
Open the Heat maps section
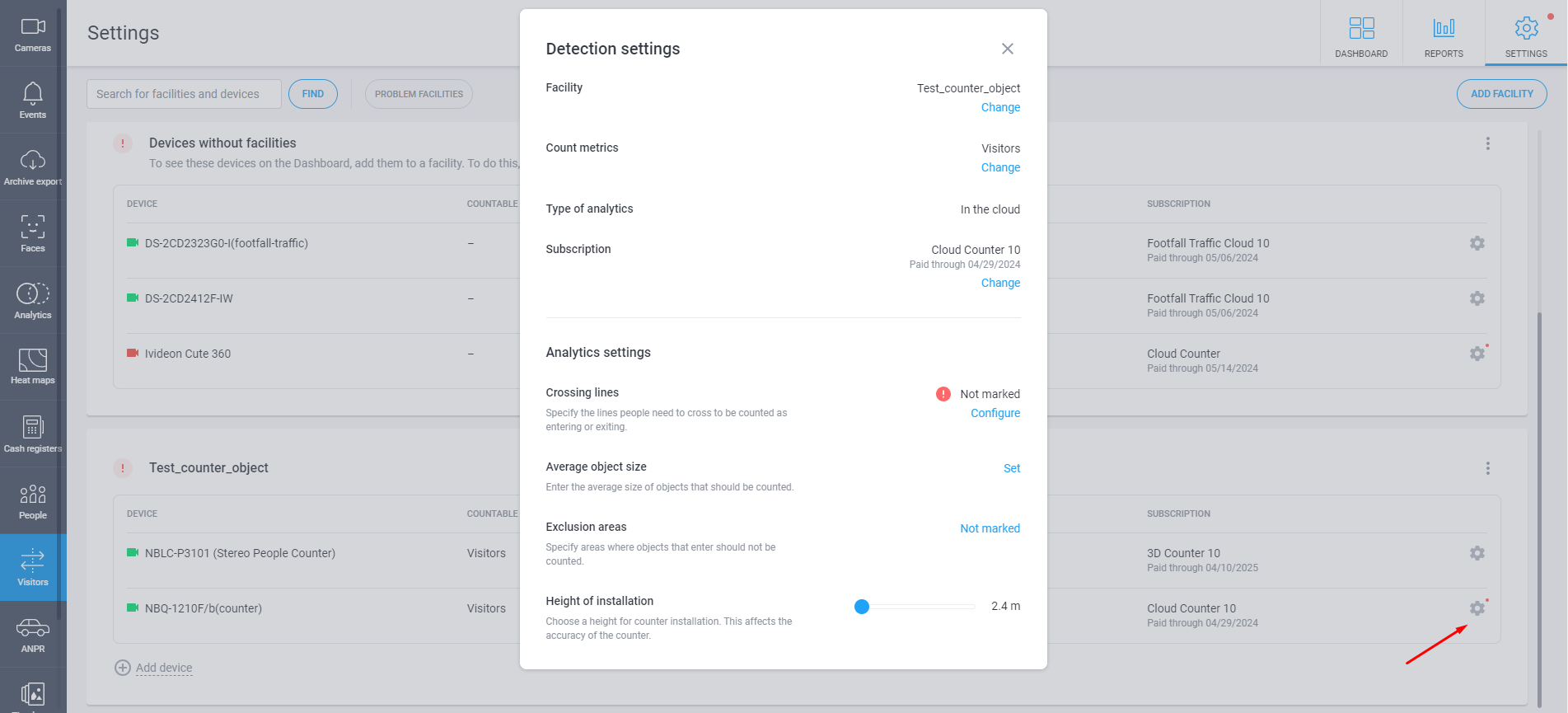tap(33, 367)
